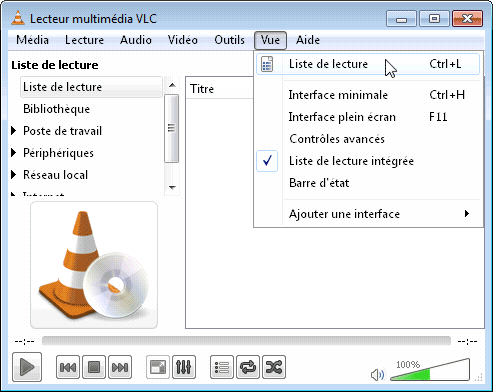Toggle playlist view icon in controls
493x392 pixels.
222,367
